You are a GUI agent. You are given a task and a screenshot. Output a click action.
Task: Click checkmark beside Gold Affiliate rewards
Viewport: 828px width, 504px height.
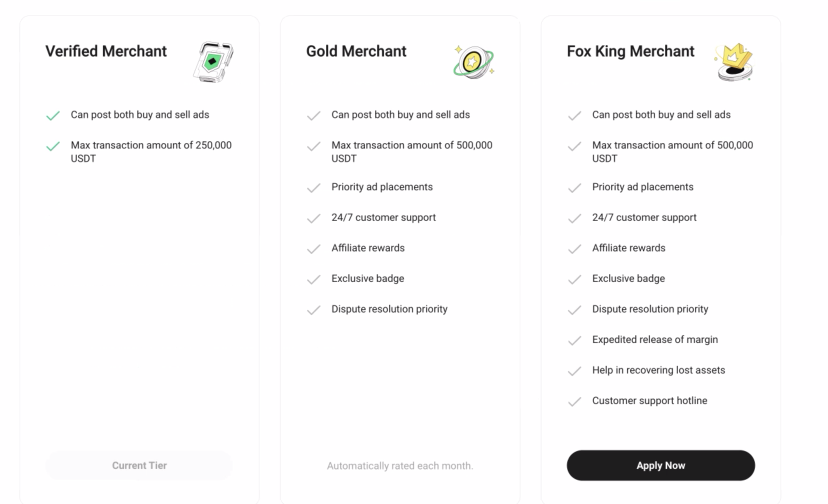pos(313,249)
